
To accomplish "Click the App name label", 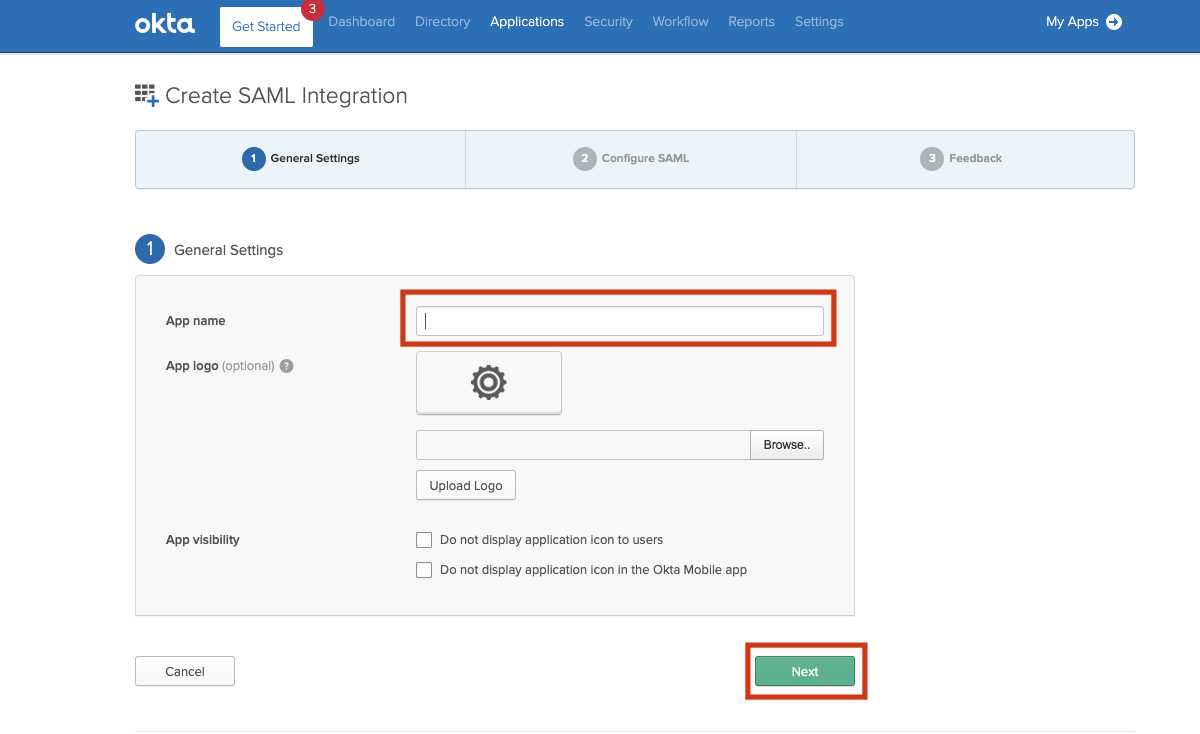I will [196, 321].
